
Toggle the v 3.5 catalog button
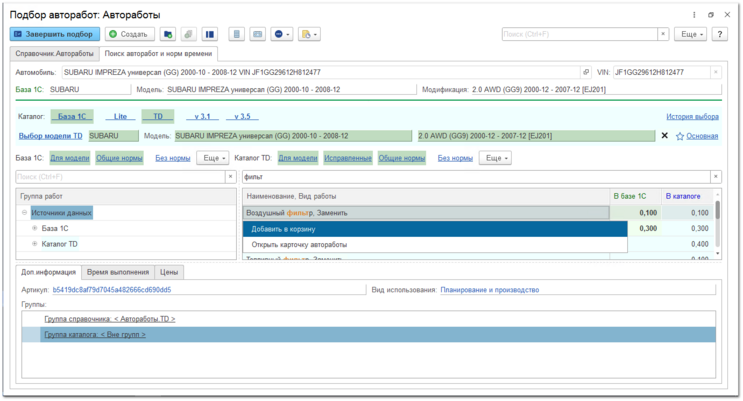pos(242,116)
